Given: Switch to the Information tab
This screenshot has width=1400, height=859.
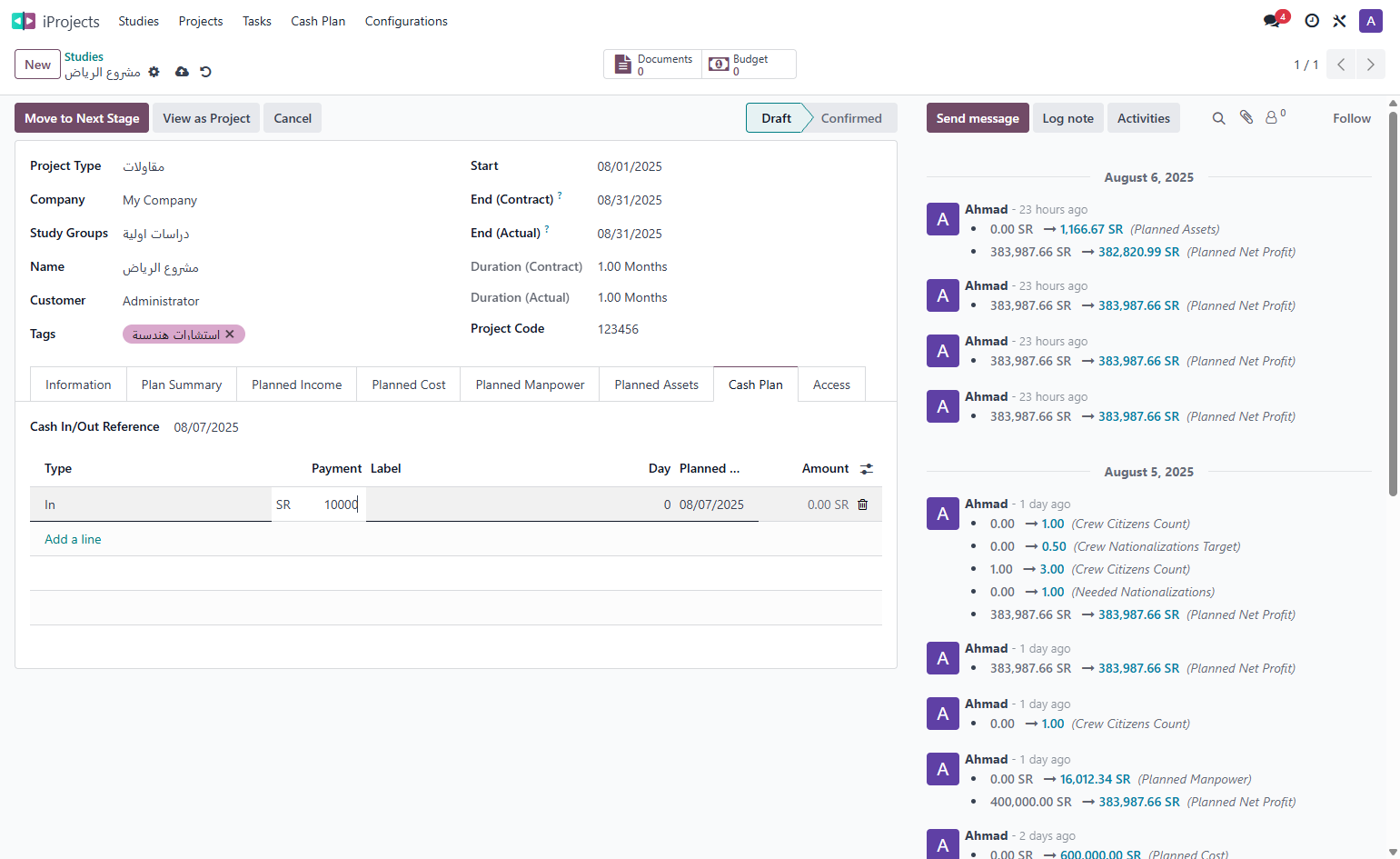Looking at the screenshot, I should [78, 385].
